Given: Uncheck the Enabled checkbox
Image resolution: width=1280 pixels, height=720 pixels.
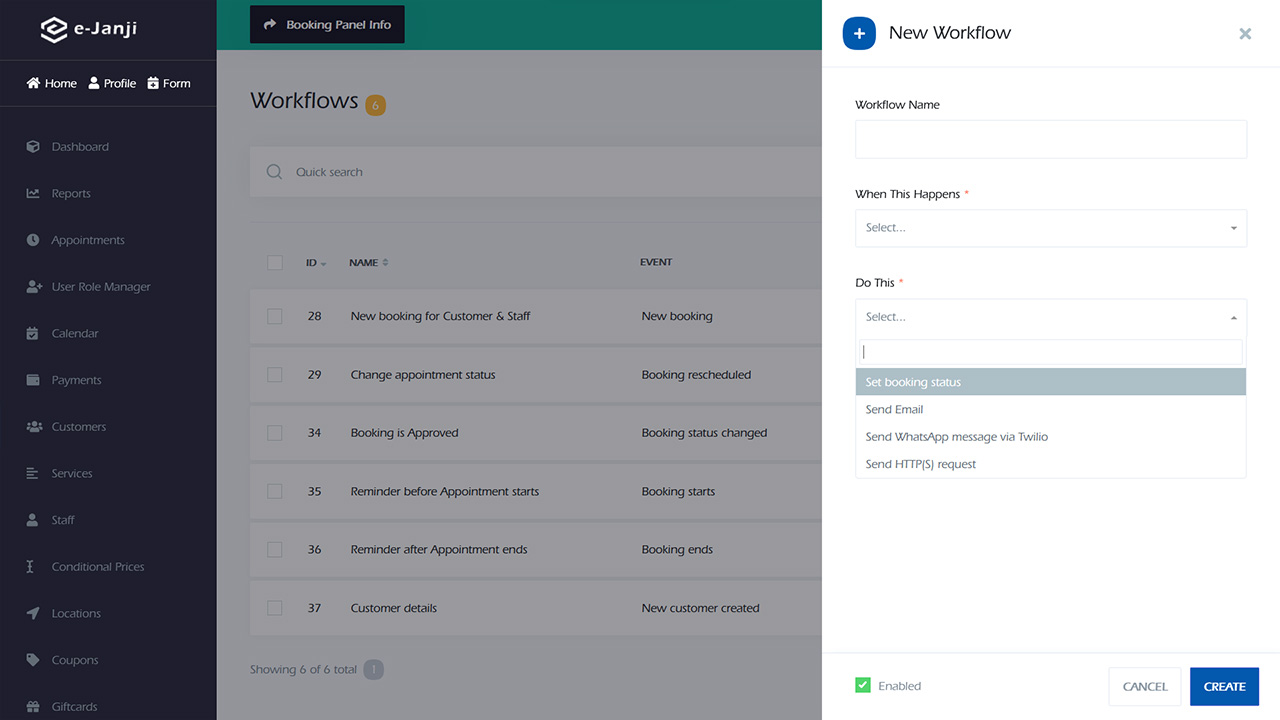Looking at the screenshot, I should tap(863, 685).
